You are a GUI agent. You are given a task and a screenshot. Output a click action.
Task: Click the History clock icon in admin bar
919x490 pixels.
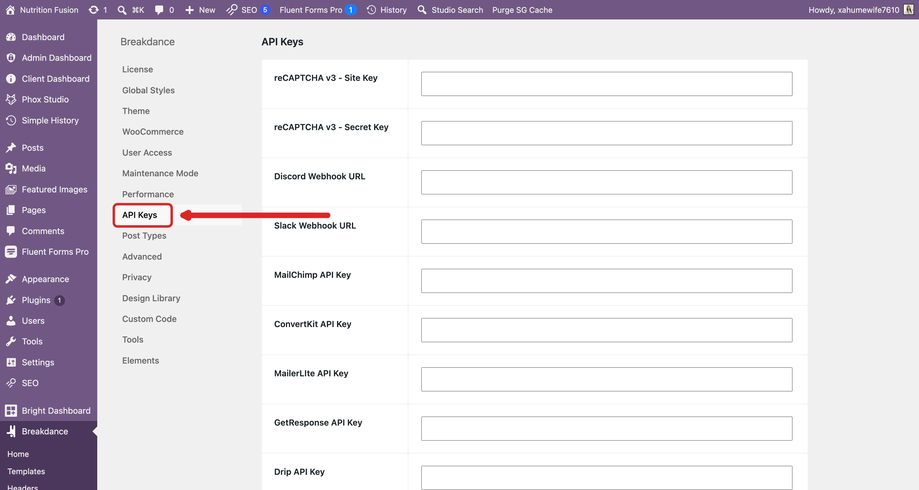click(372, 10)
